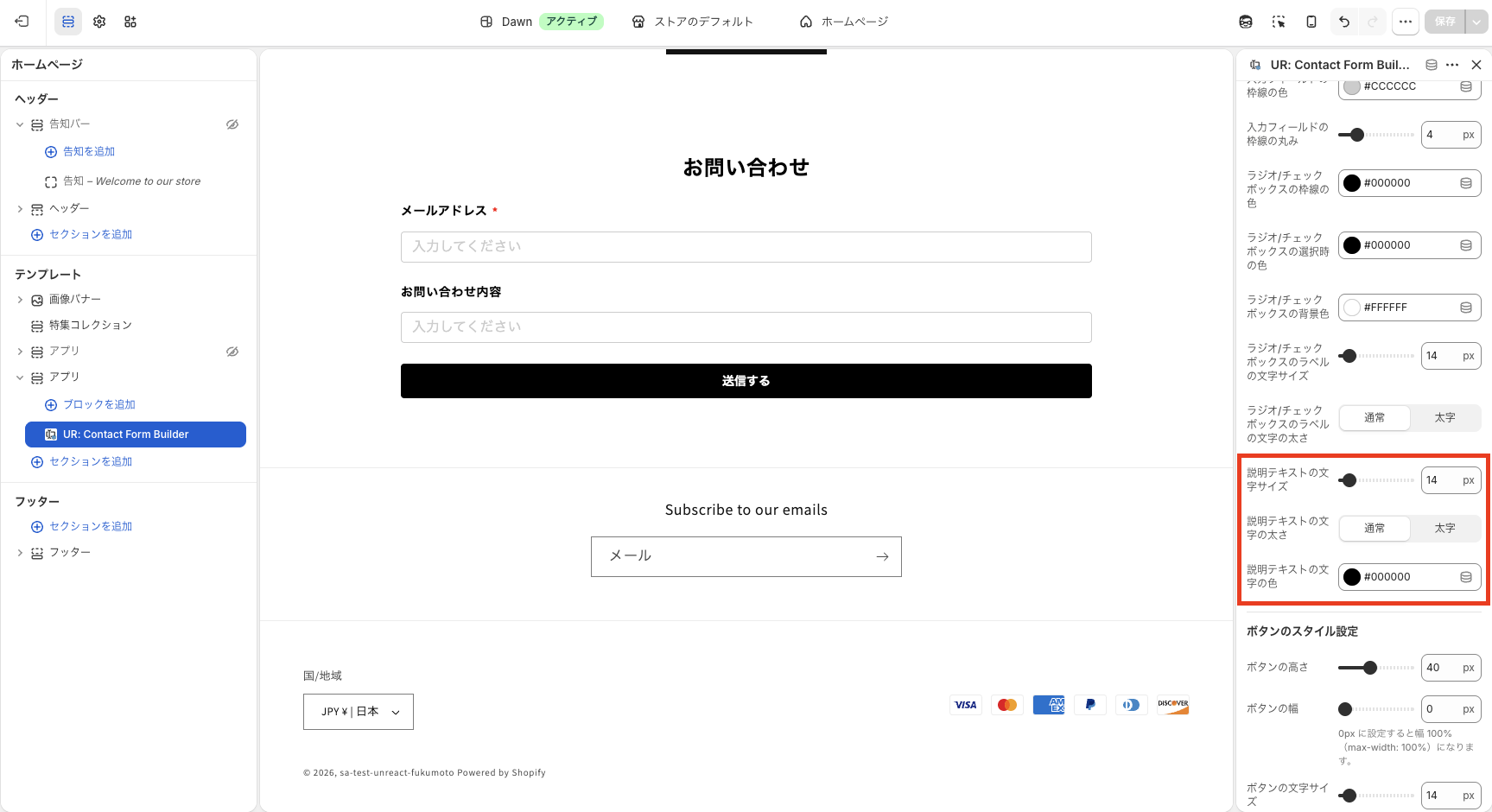
Task: Expand the 画像バナー section
Action: [x=20, y=300]
